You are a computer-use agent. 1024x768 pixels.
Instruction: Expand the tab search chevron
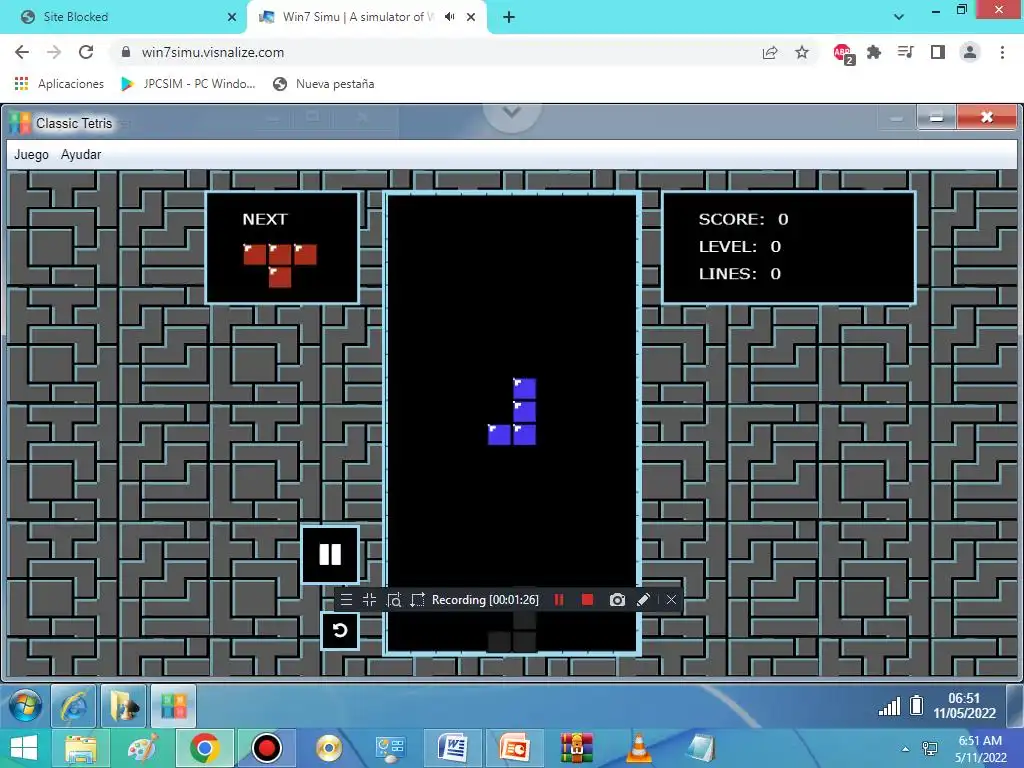click(899, 17)
